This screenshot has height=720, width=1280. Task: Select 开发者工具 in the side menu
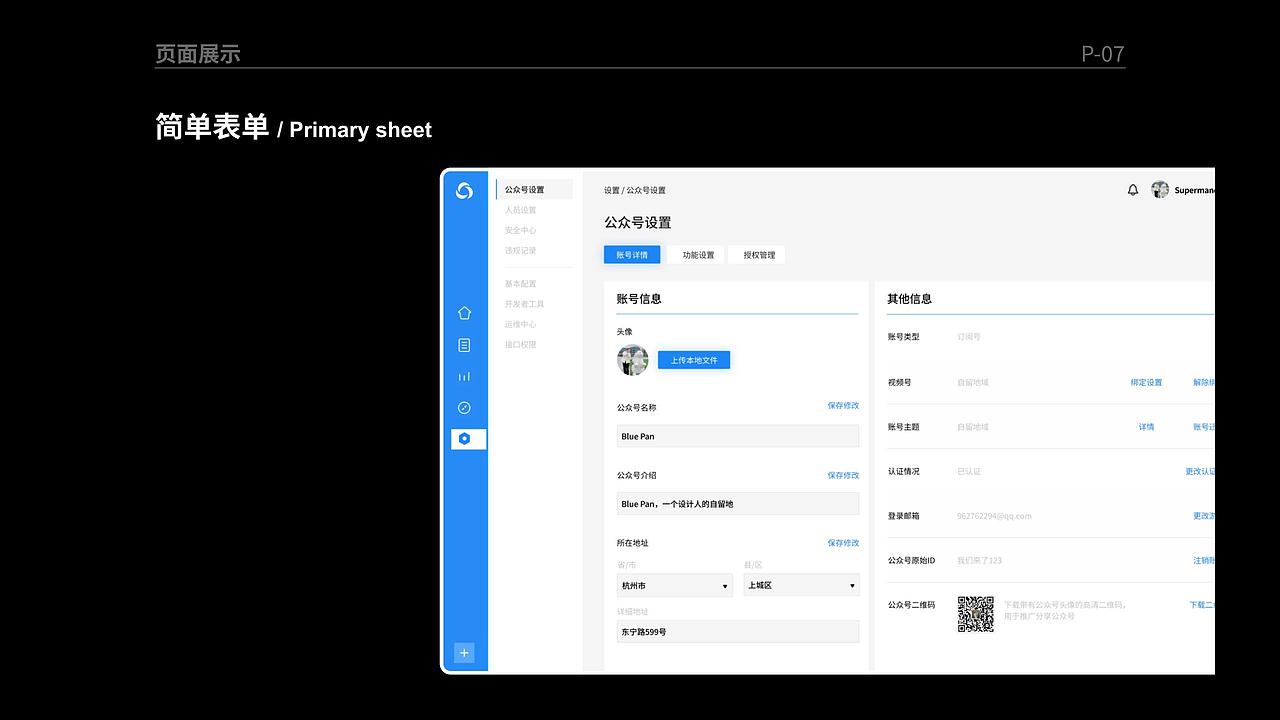point(525,304)
